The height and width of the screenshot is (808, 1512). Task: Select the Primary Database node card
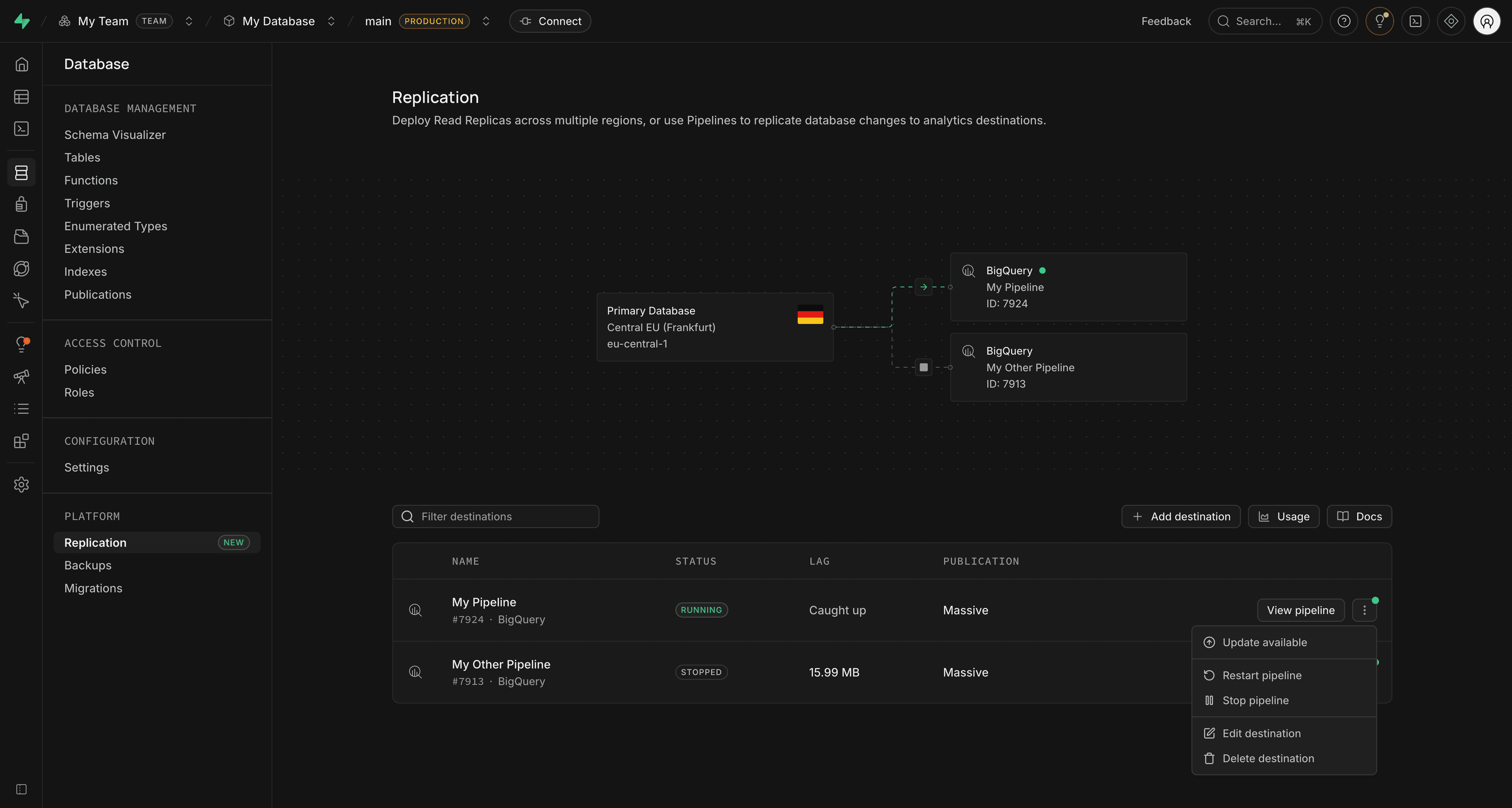tap(715, 327)
